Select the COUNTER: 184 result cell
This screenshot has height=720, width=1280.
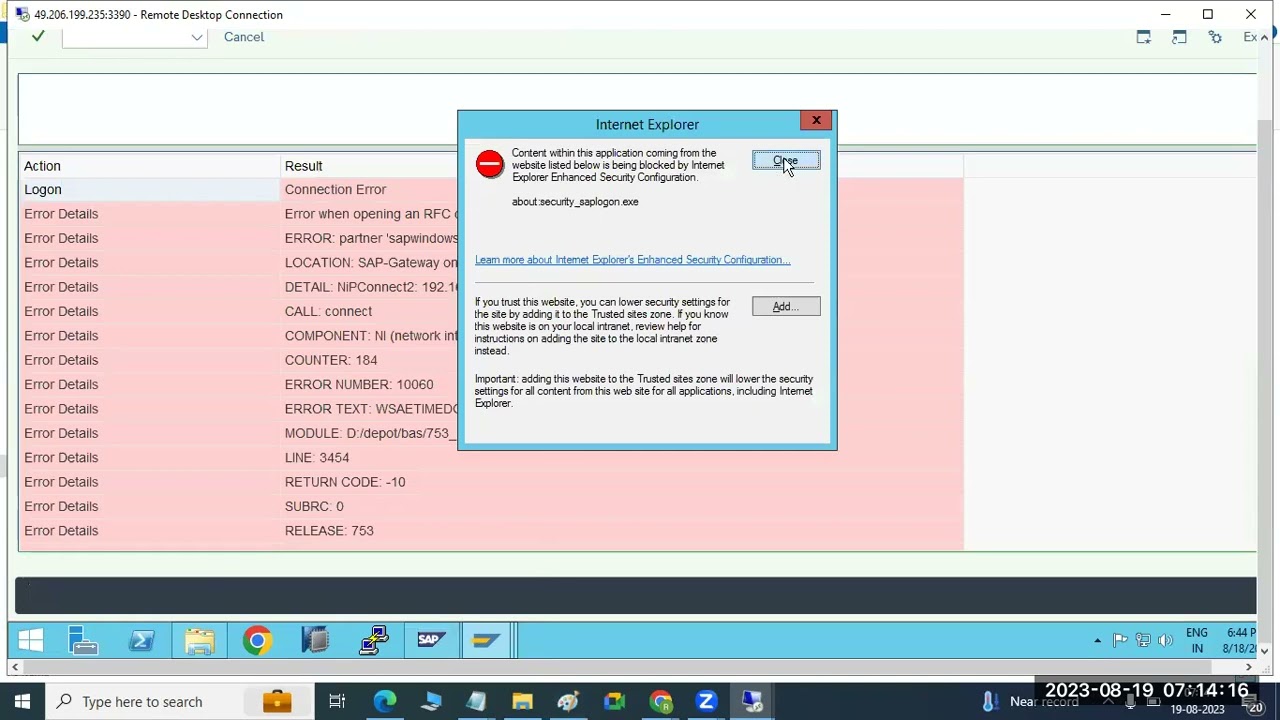click(331, 360)
